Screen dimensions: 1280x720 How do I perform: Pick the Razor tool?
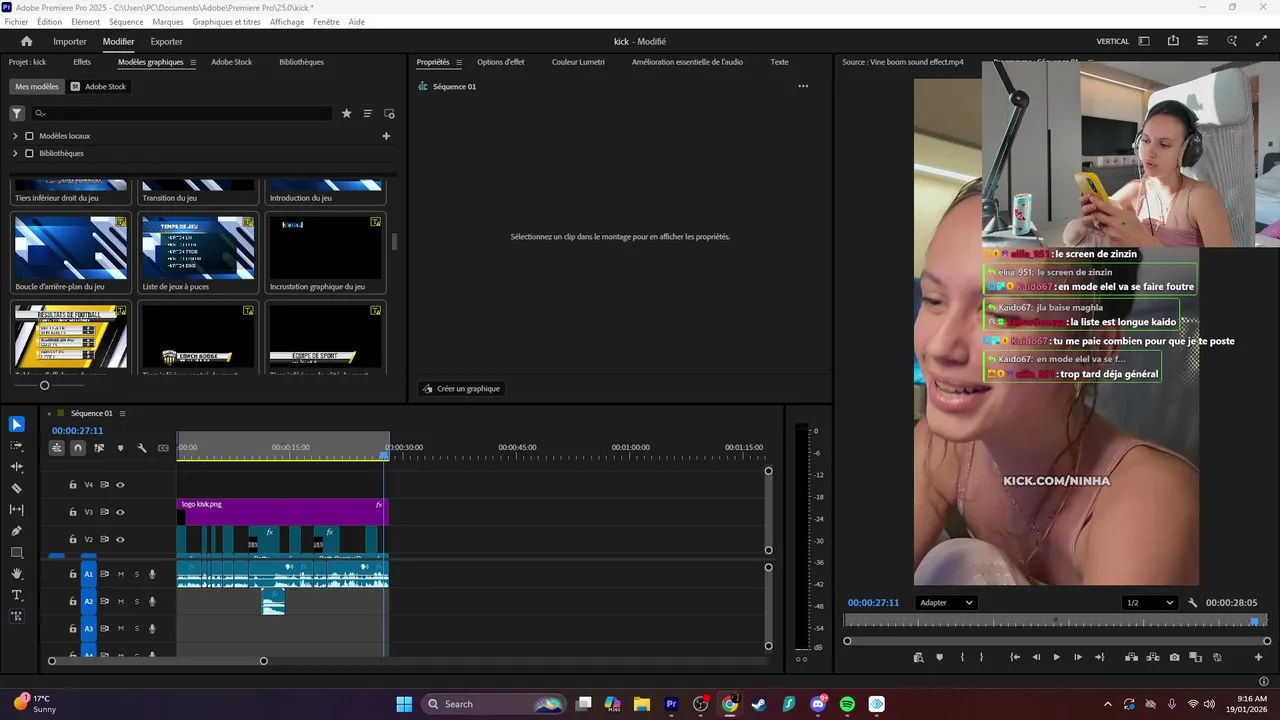pyautogui.click(x=16, y=488)
